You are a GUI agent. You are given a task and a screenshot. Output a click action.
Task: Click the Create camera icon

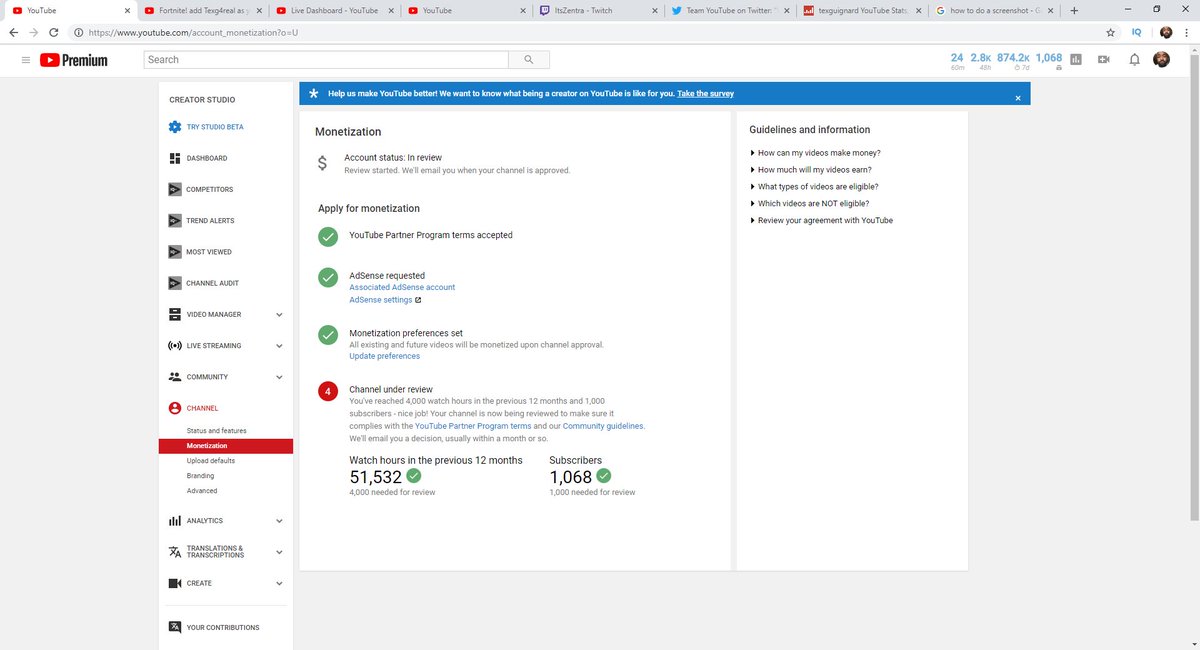tap(174, 583)
